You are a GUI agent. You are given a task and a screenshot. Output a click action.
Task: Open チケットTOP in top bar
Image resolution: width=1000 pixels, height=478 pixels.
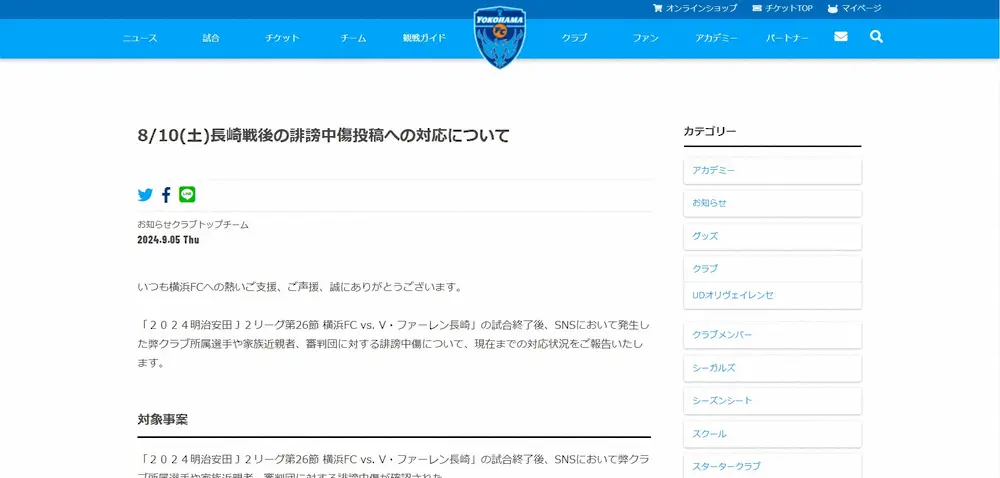tap(783, 8)
